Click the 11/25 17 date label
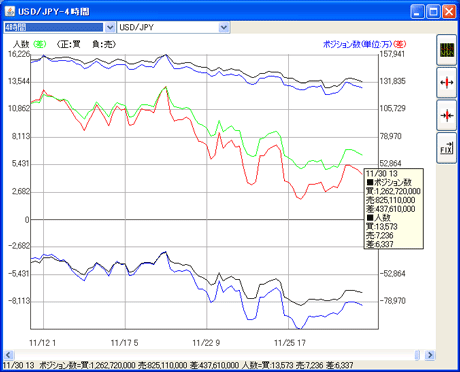The height and width of the screenshot is (372, 460). pos(290,343)
